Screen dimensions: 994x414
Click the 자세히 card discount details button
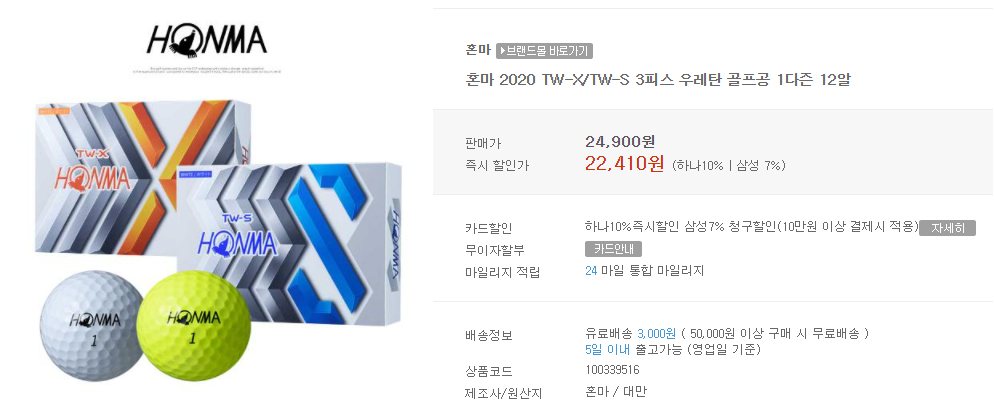click(x=947, y=228)
